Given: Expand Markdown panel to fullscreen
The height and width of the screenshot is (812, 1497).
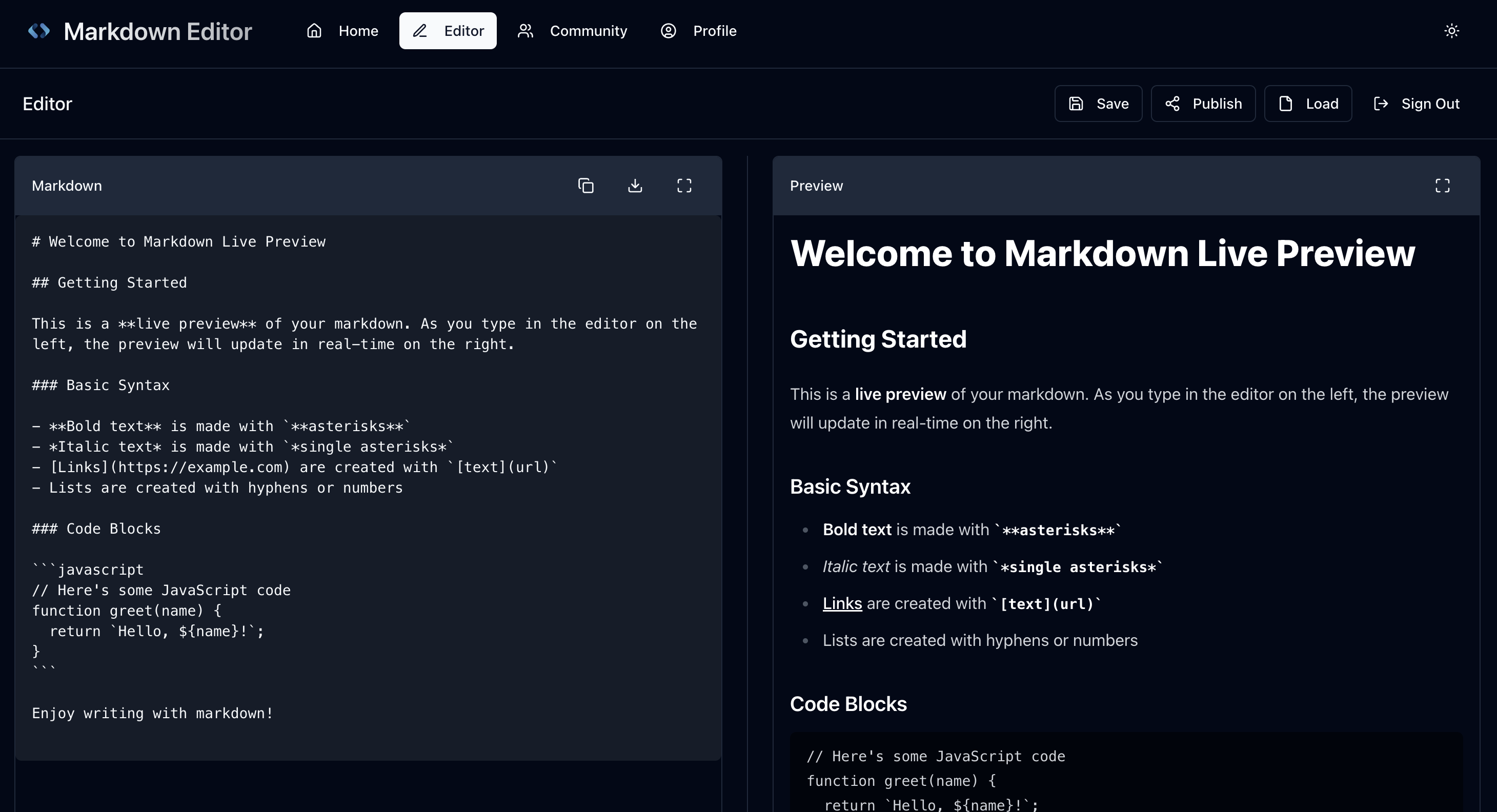Looking at the screenshot, I should click(x=684, y=186).
